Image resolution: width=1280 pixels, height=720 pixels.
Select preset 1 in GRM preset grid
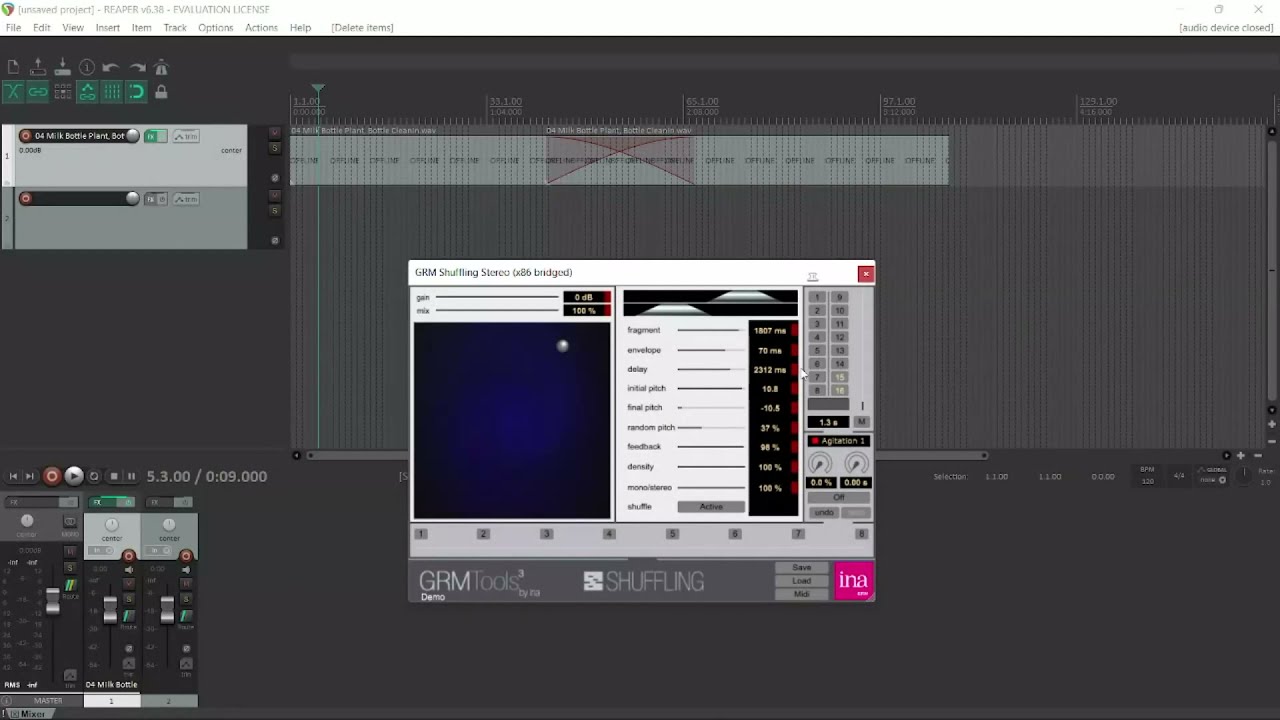pyautogui.click(x=817, y=297)
